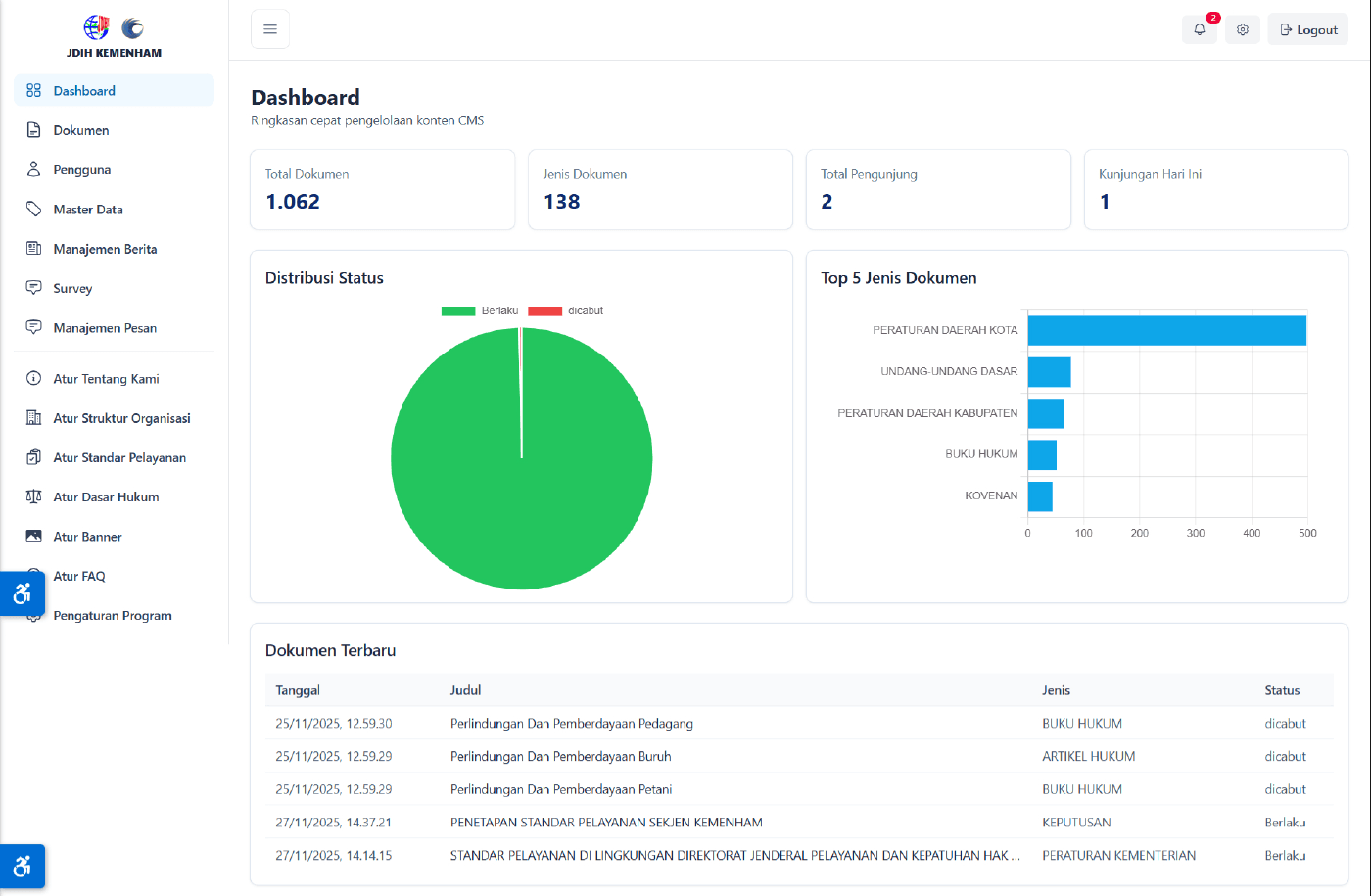This screenshot has width=1371, height=896.
Task: Click the ARTIKEL HUKUM cell
Action: 1089,756
